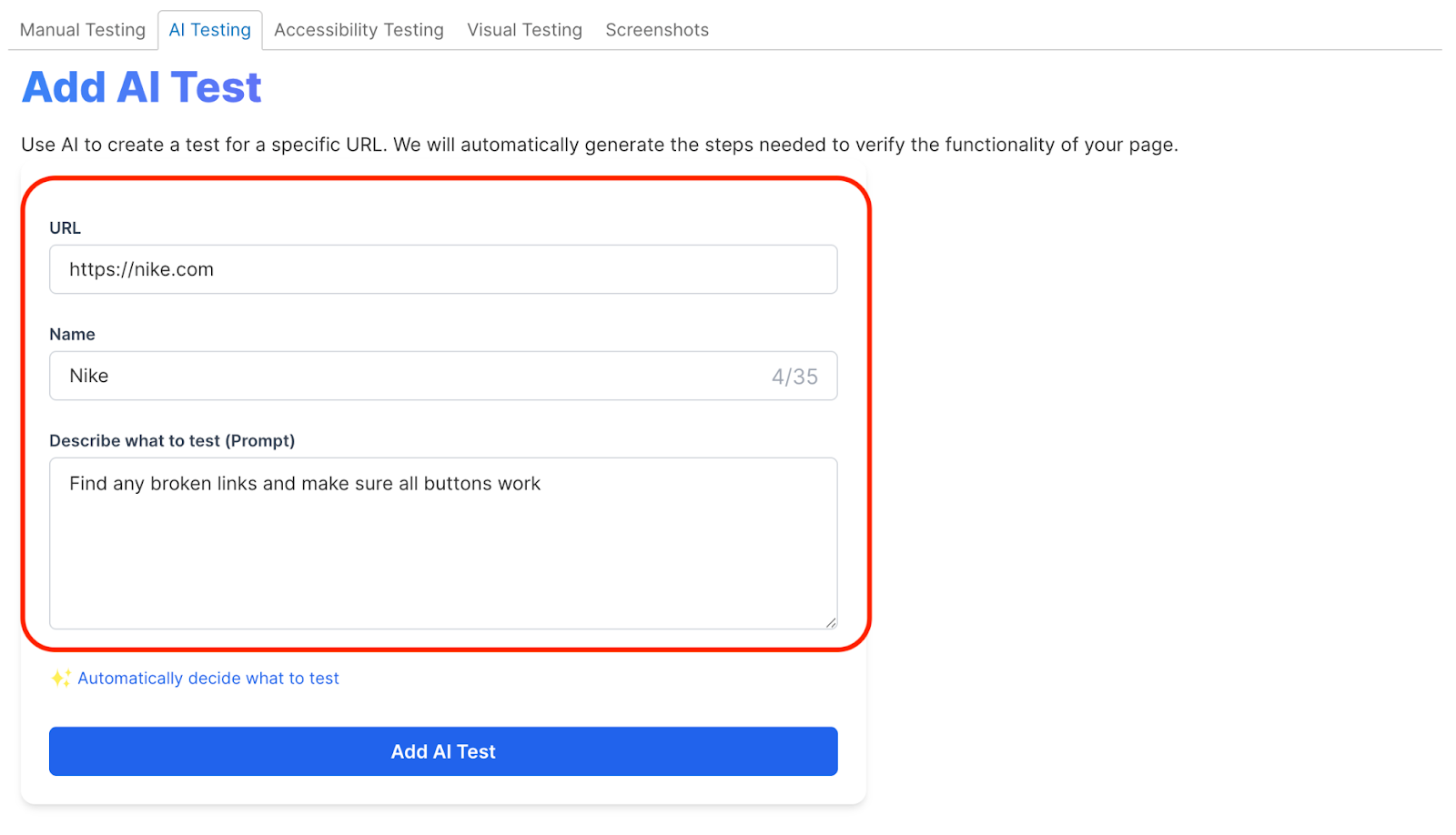Select the AI Testing tab
The width and height of the screenshot is (1456, 835).
coord(210,30)
